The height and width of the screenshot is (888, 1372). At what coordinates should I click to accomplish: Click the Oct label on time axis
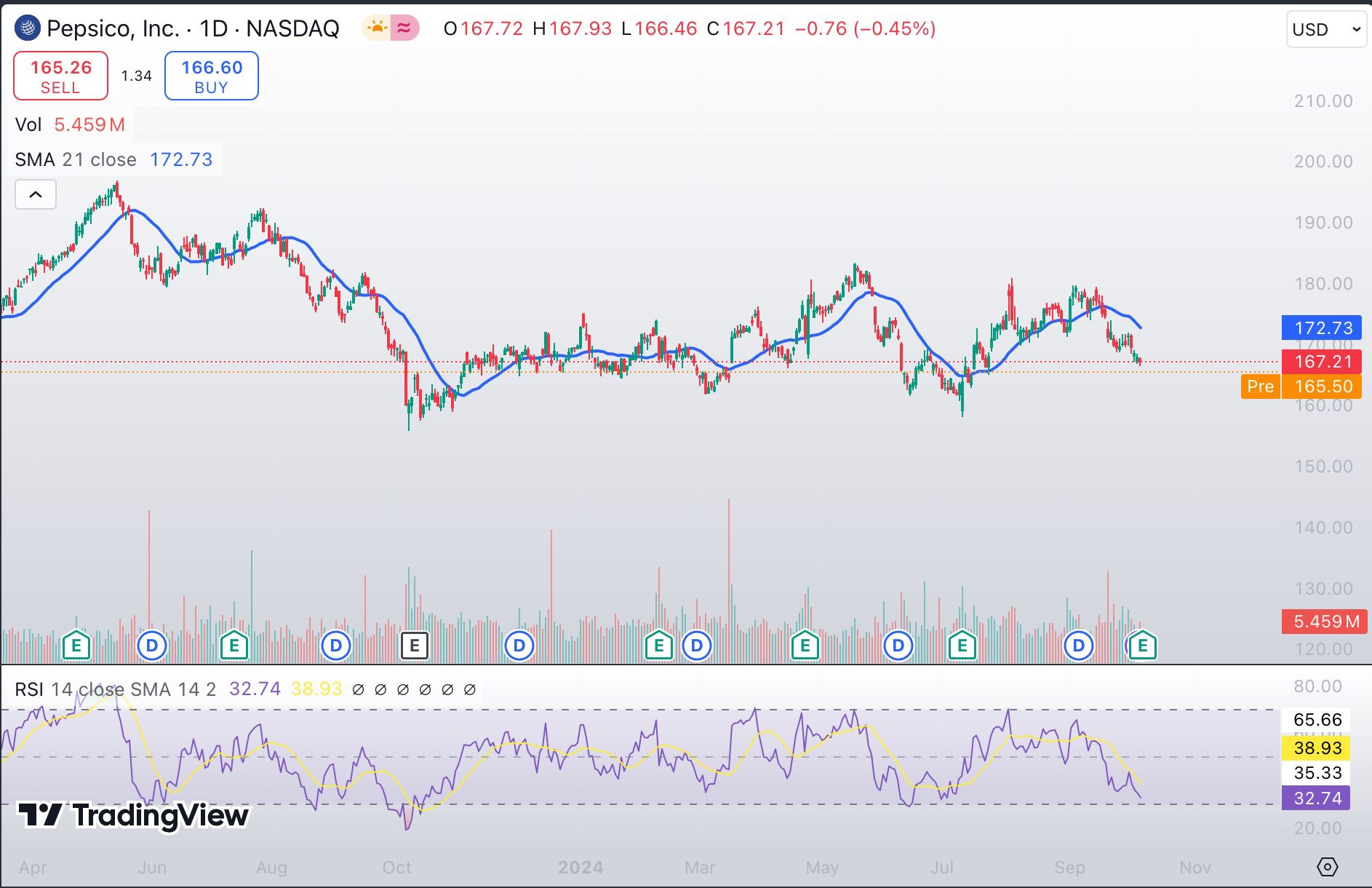pyautogui.click(x=397, y=867)
